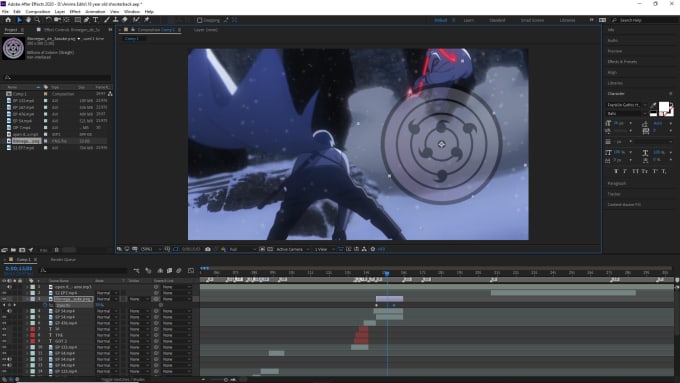This screenshot has width=680, height=383.
Task: Create a new folder in the Project panel
Action: 13,250
